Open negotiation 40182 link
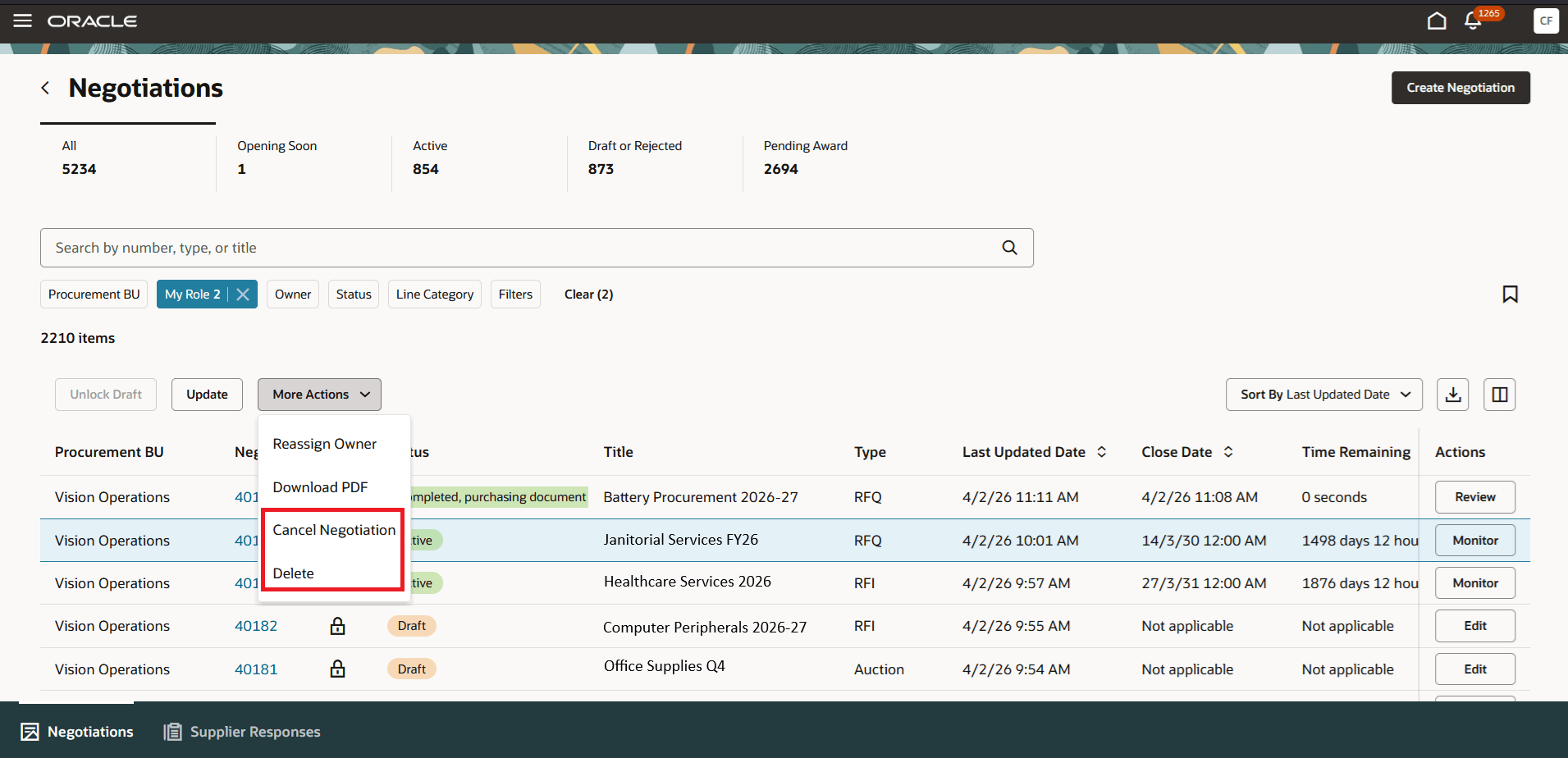Screen dimensions: 1568x758 click(x=255, y=625)
